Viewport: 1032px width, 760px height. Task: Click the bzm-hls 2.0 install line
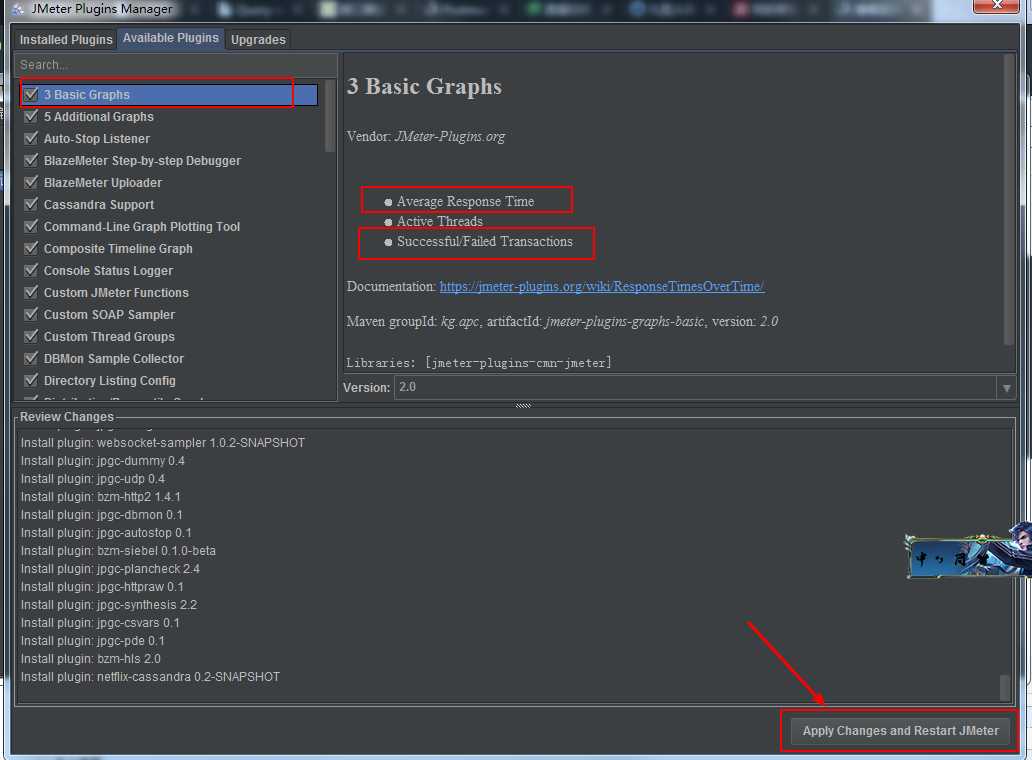(x=91, y=659)
